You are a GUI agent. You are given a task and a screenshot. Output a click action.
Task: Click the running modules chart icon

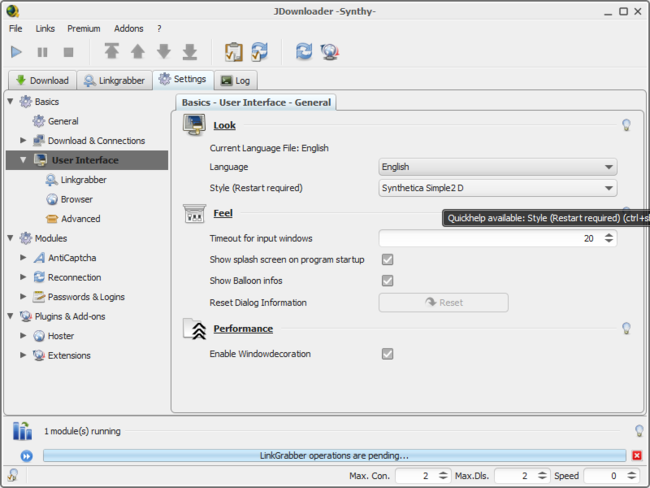22,431
